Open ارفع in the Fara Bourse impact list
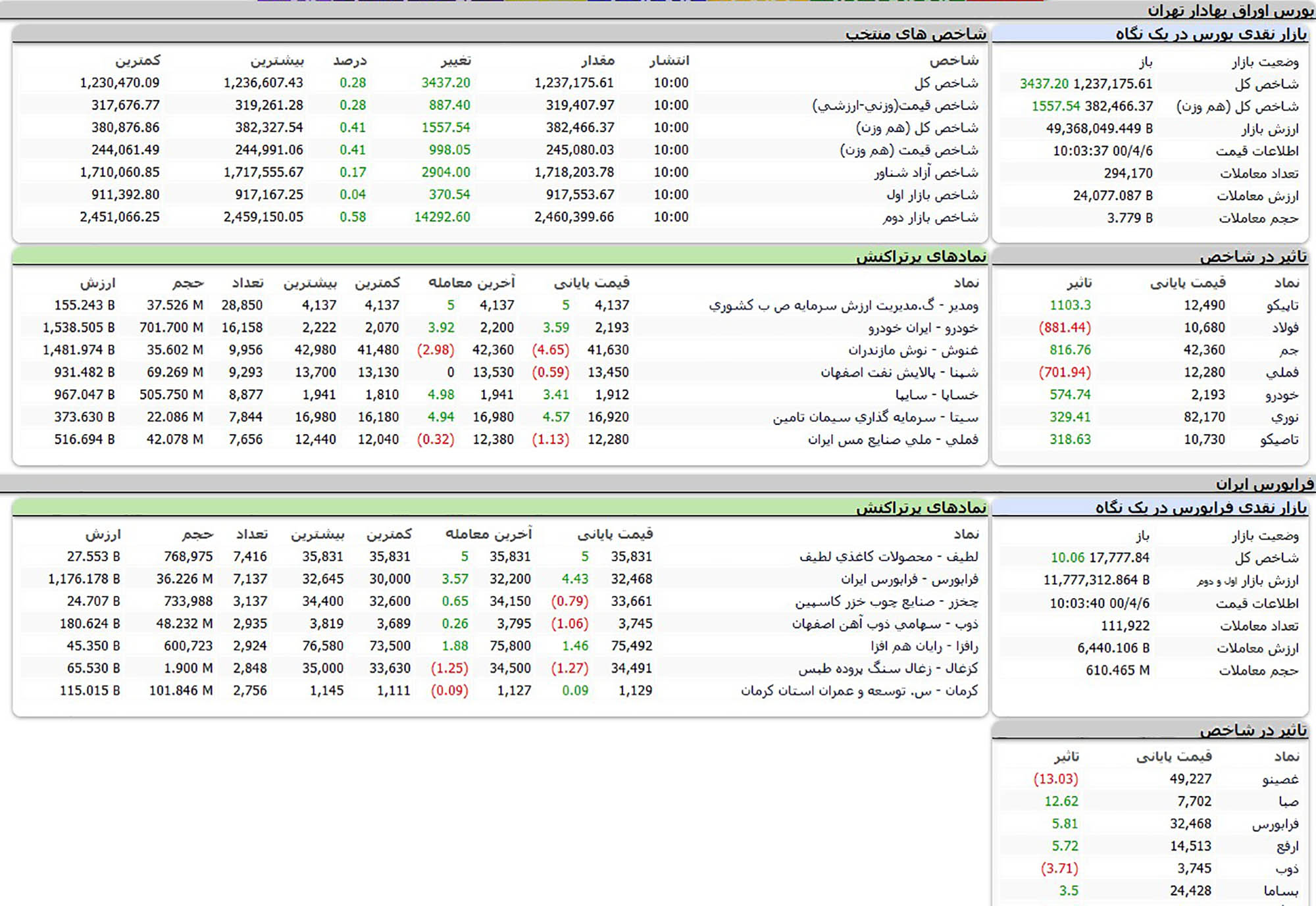The width and height of the screenshot is (1316, 906). point(1288,846)
